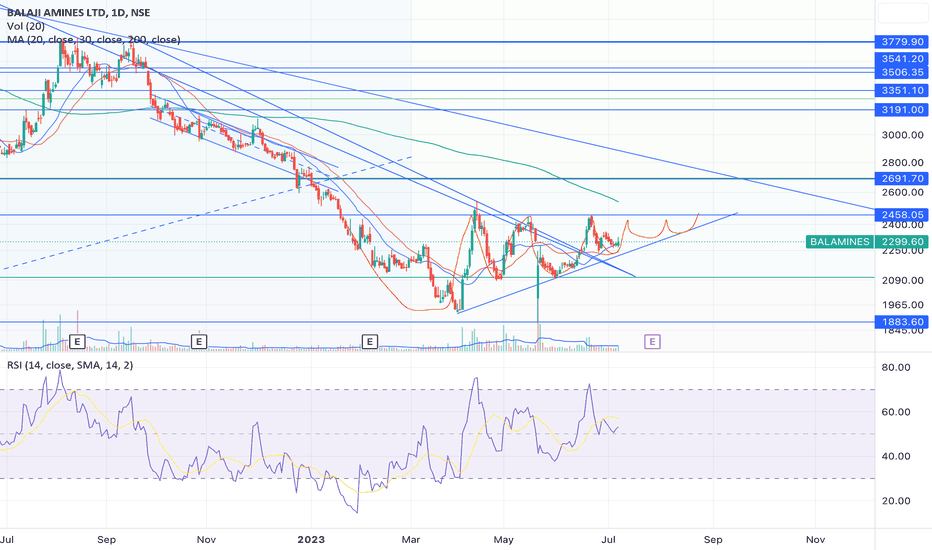The image size is (932, 550).
Task: Click the MA (20, close, 30, close, 200, close) legend
Action: coord(94,40)
